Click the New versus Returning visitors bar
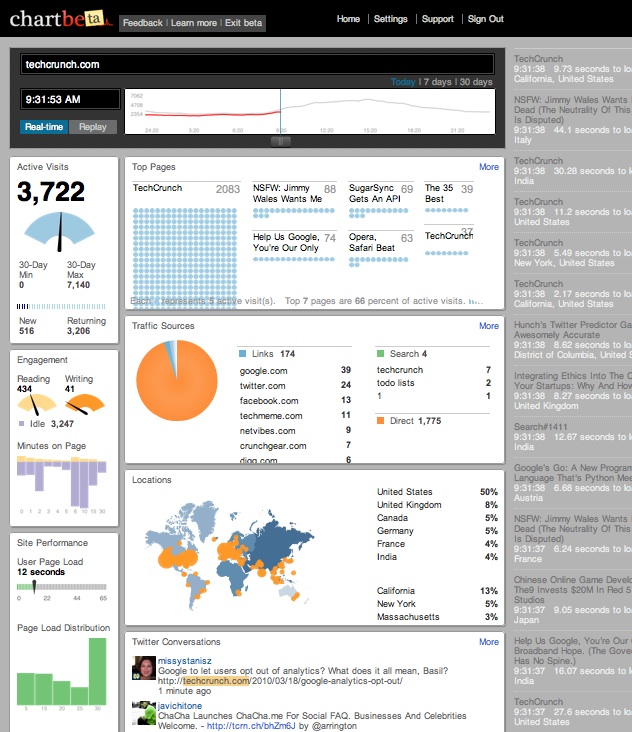Image resolution: width=632 pixels, height=732 pixels. pyautogui.click(x=61, y=306)
